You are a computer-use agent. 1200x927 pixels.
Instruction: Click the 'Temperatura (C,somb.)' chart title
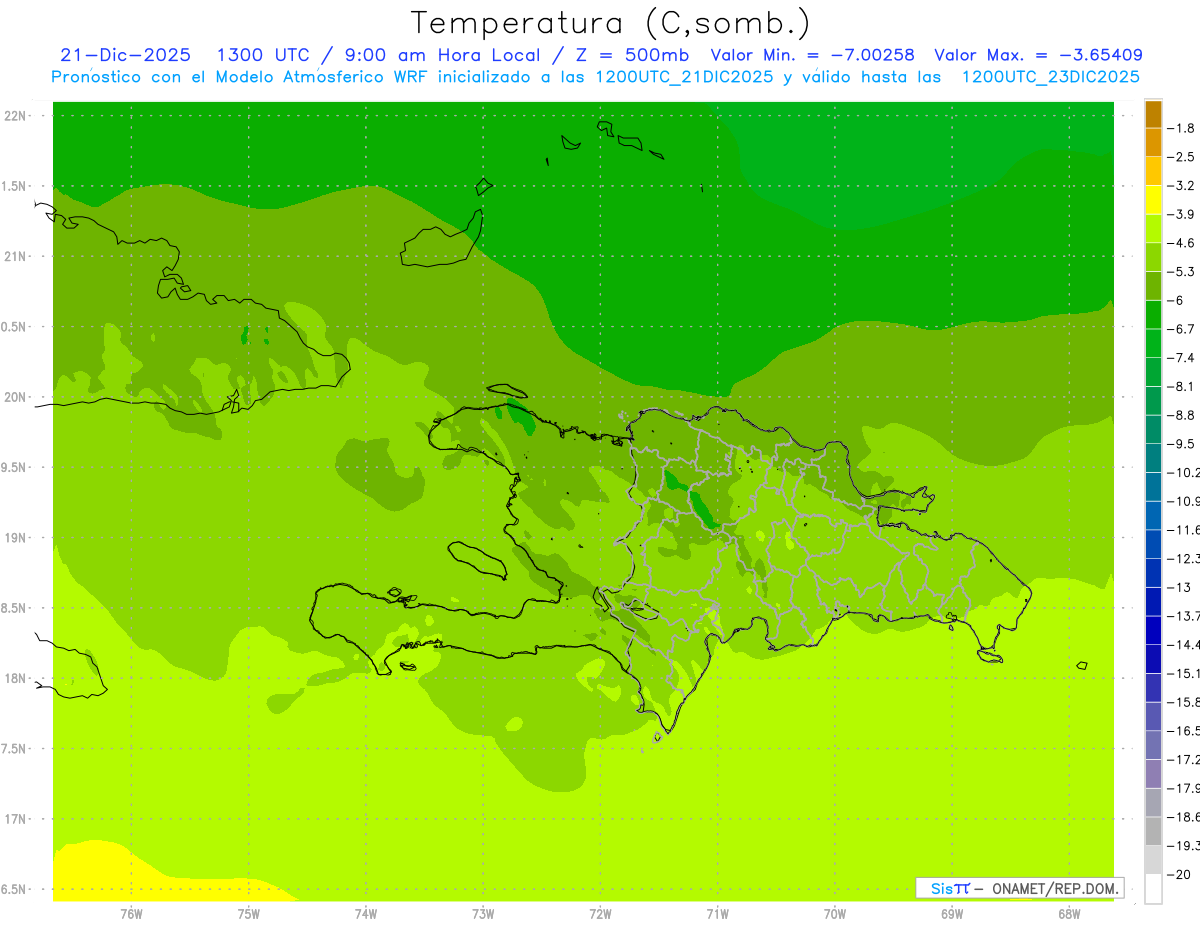[x=610, y=23]
